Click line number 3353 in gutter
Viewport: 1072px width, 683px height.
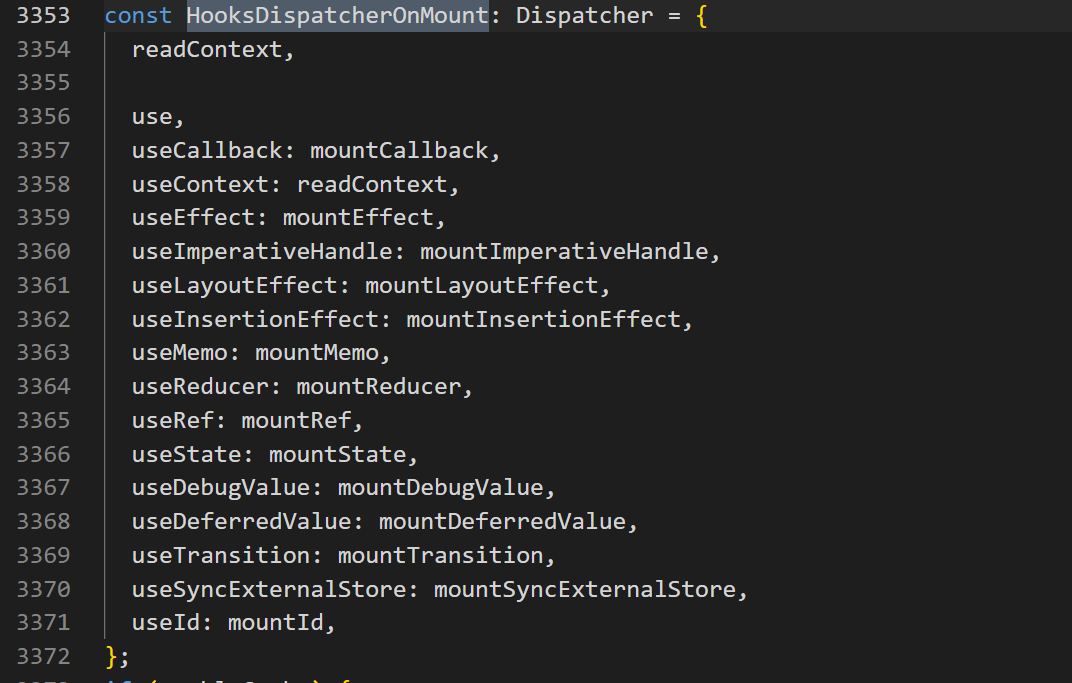click(x=43, y=16)
